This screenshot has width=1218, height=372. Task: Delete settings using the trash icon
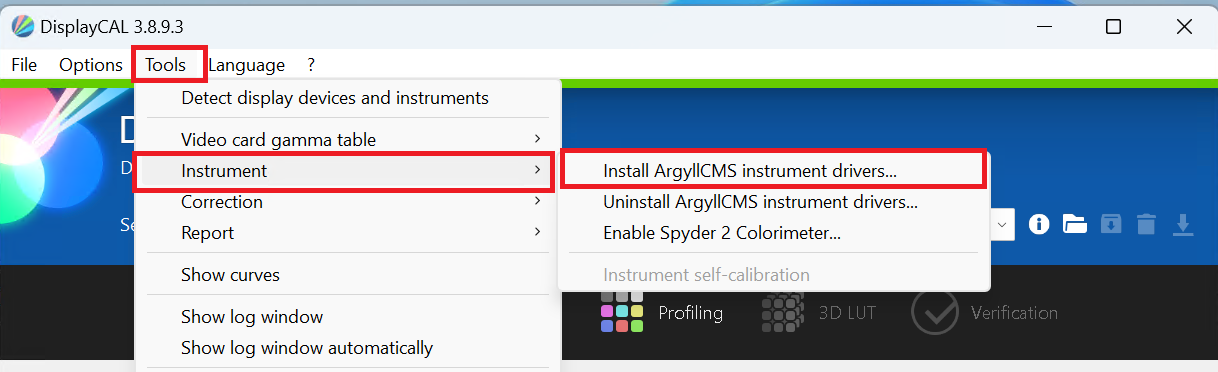[1147, 224]
